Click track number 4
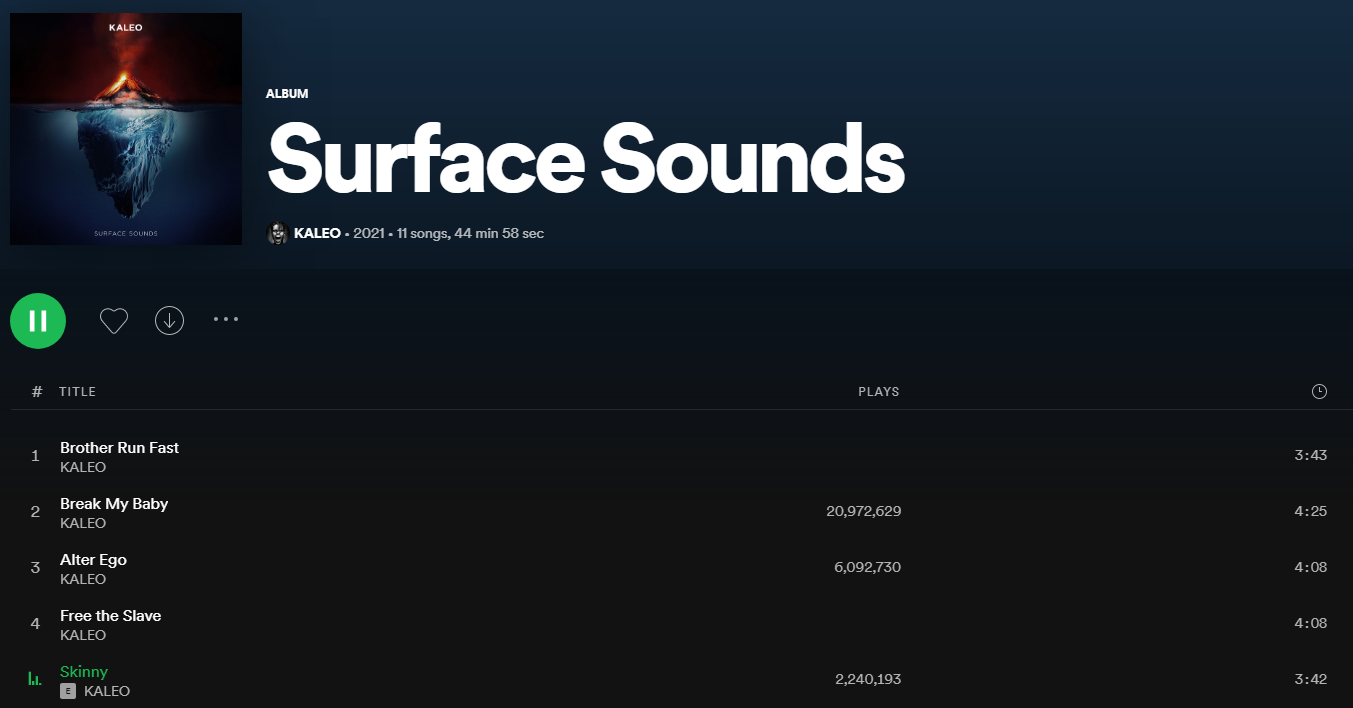Image resolution: width=1353 pixels, height=708 pixels. coord(35,623)
